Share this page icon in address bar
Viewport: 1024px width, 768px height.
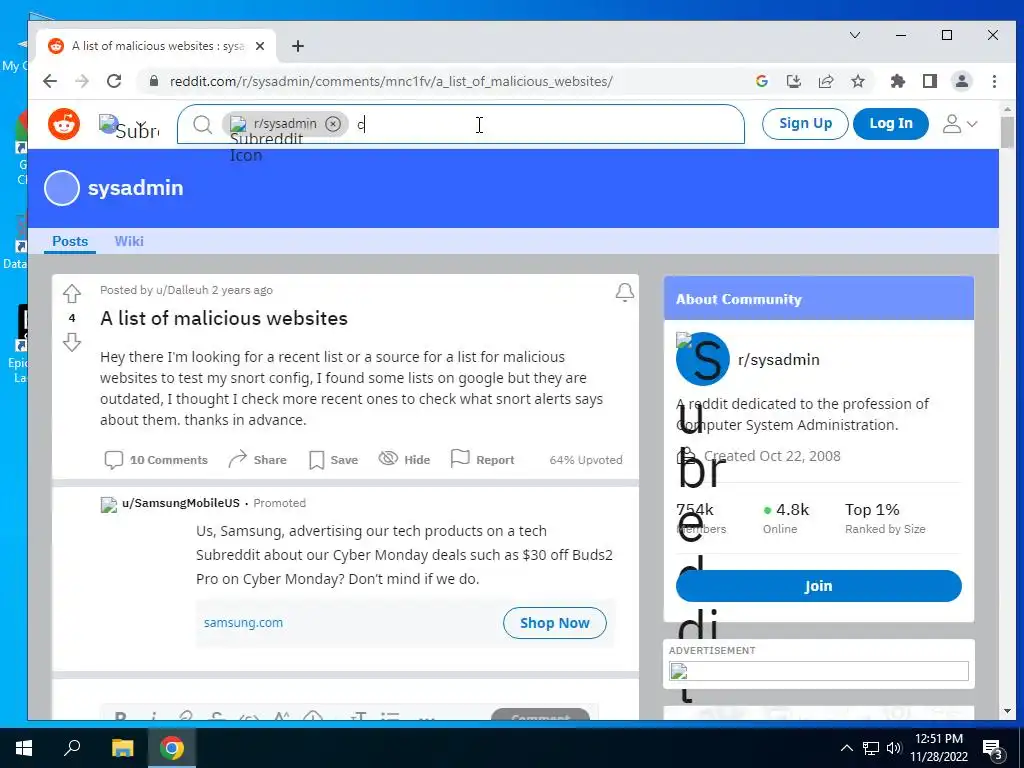825,81
